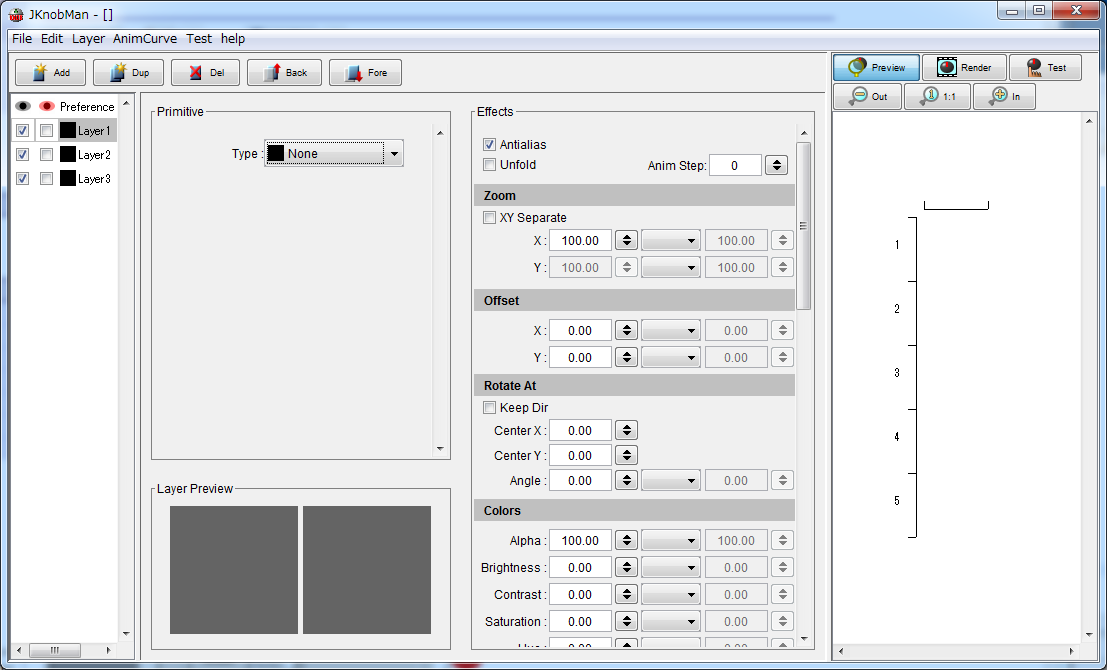Select Layer1 black thumbnail

(x=68, y=131)
